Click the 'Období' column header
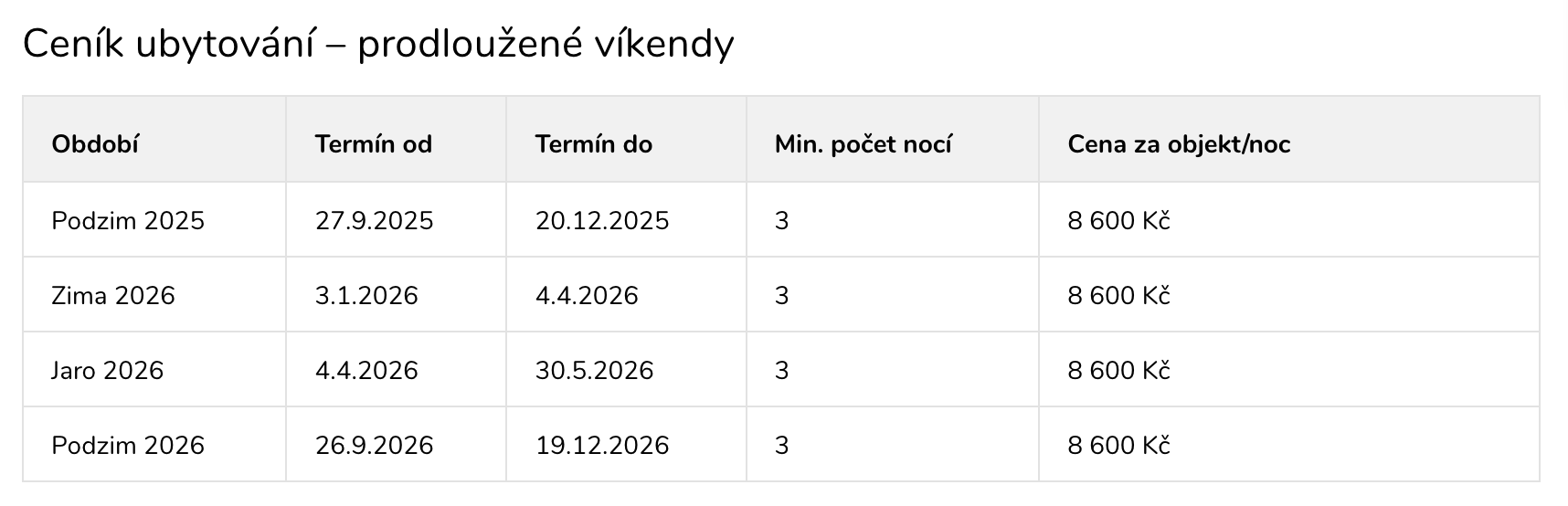 tap(95, 144)
